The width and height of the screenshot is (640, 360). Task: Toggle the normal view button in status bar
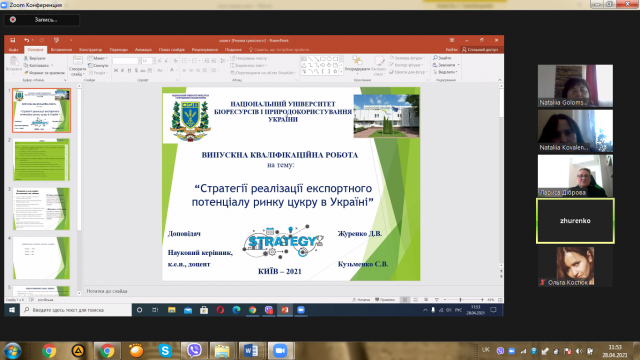[405, 300]
